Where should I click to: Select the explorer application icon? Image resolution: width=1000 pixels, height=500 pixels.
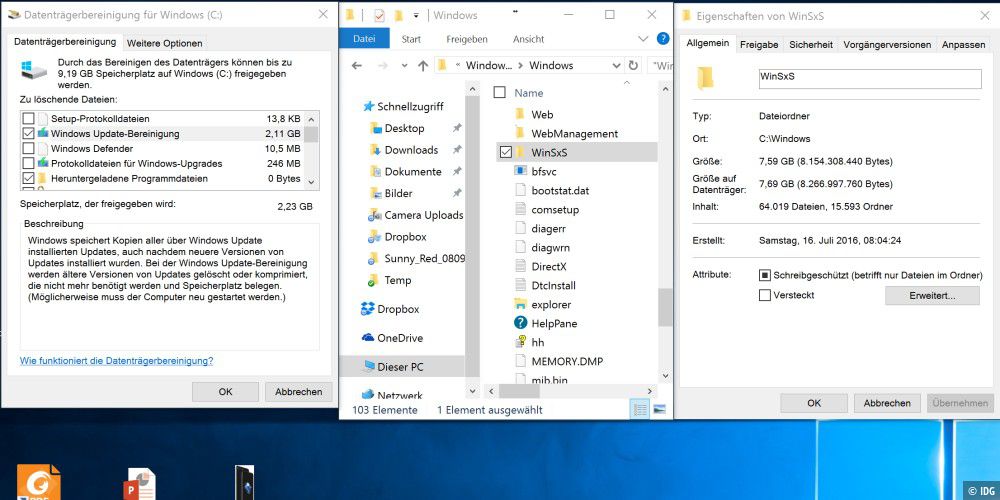click(x=520, y=304)
